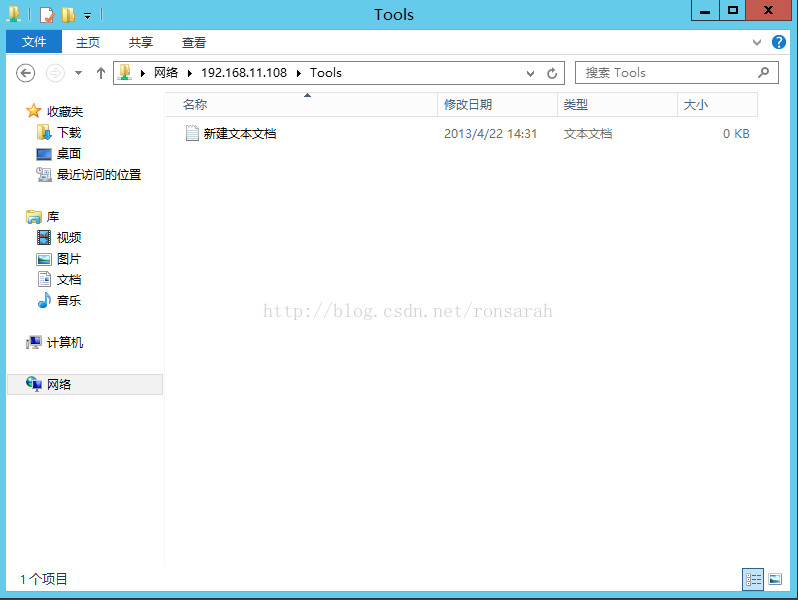Open recent locations dropdown arrow
Viewport: 798px width, 600px height.
pos(78,73)
